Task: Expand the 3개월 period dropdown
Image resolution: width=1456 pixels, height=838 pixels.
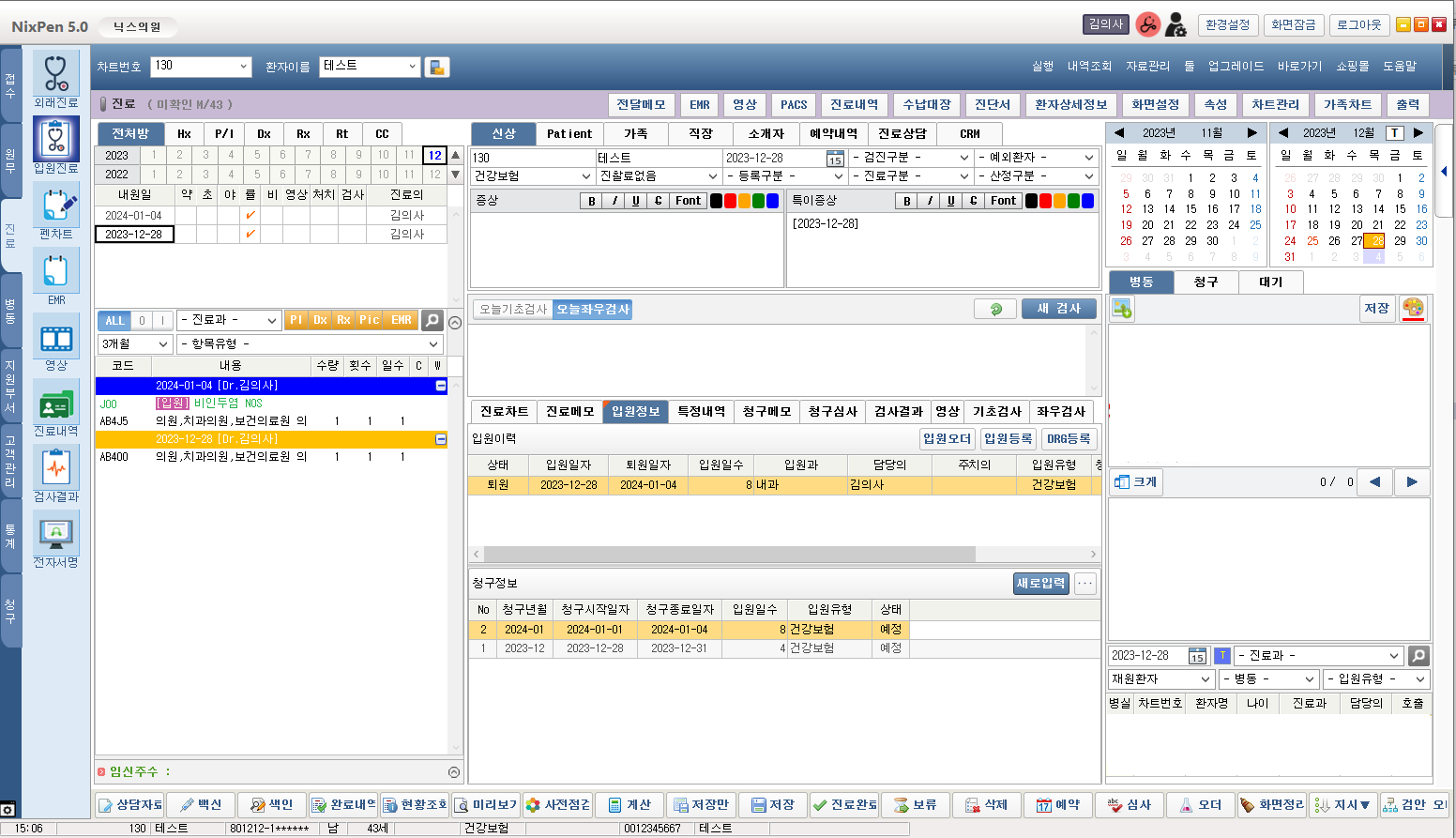Action: [135, 344]
